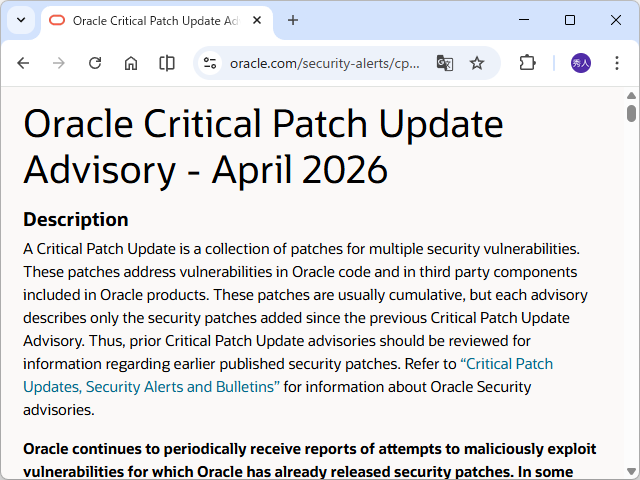640x480 pixels.
Task: Open a new tab with plus button
Action: pyautogui.click(x=293, y=20)
